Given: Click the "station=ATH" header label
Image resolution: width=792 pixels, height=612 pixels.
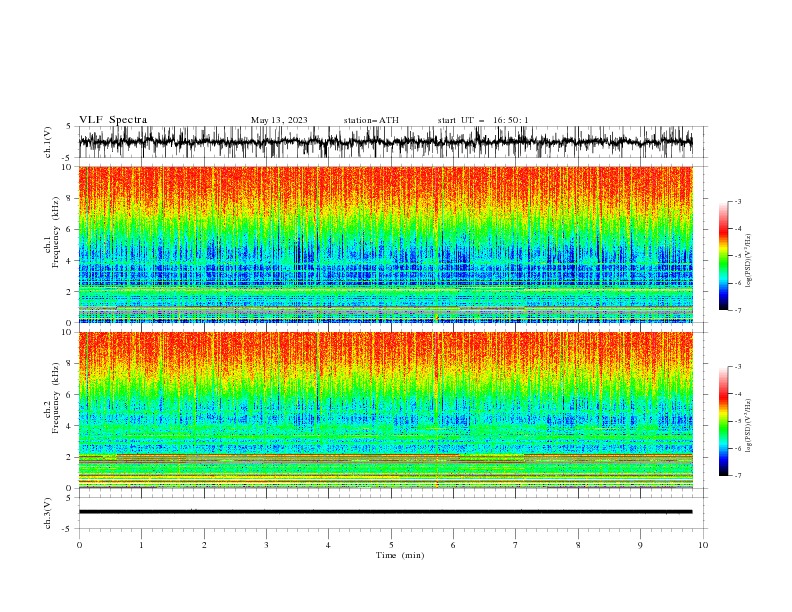Looking at the screenshot, I should [371, 120].
